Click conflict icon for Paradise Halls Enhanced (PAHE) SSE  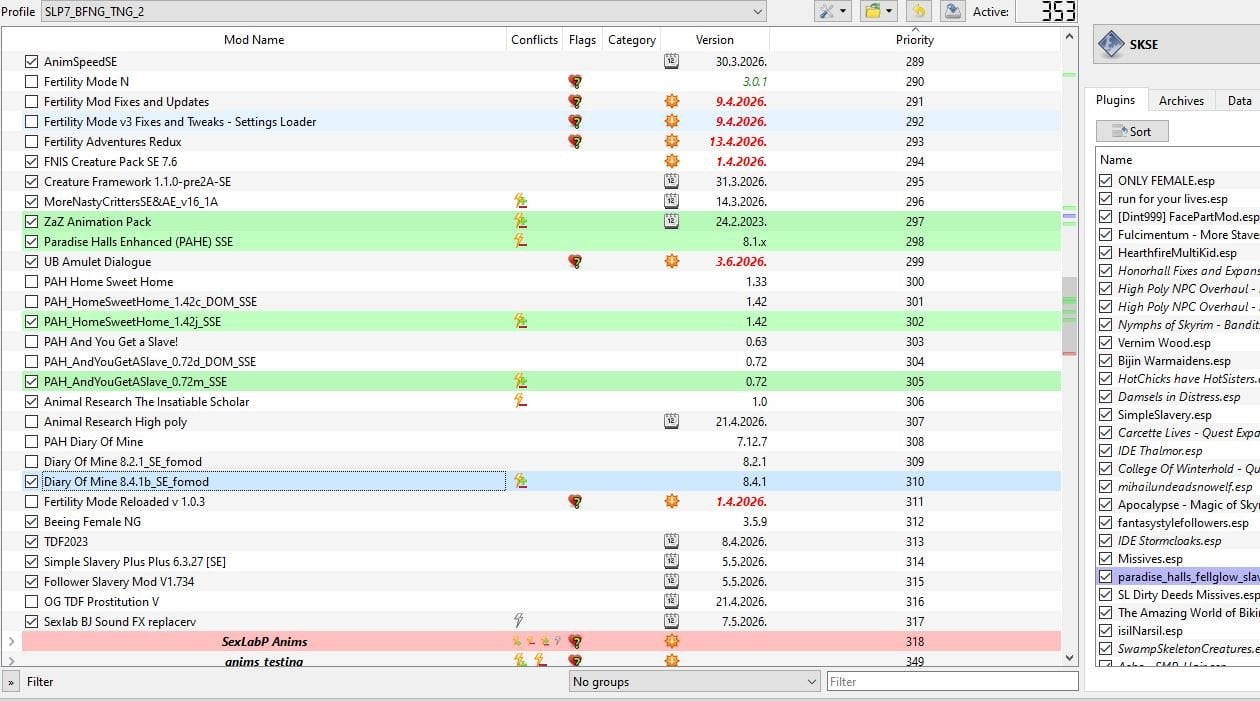tap(519, 242)
